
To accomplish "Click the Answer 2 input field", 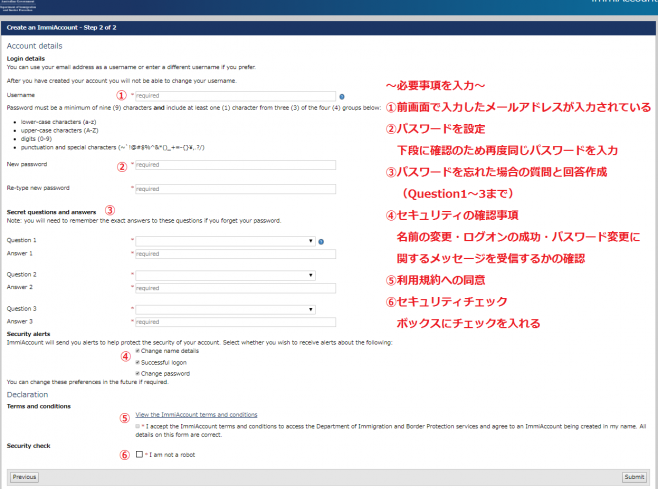I will 235,288.
